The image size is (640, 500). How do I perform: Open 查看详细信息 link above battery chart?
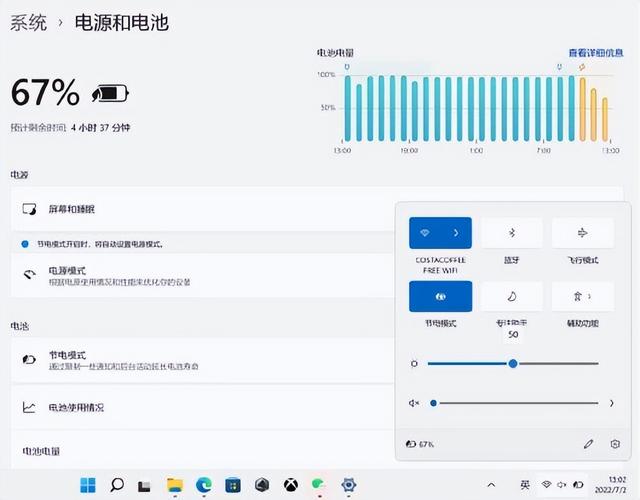coord(596,53)
